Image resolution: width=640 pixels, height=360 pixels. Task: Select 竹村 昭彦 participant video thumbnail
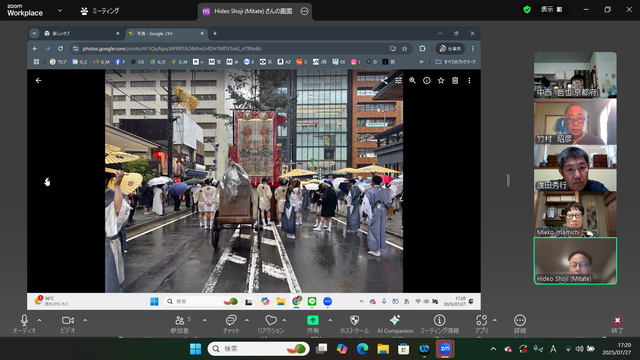[575, 122]
